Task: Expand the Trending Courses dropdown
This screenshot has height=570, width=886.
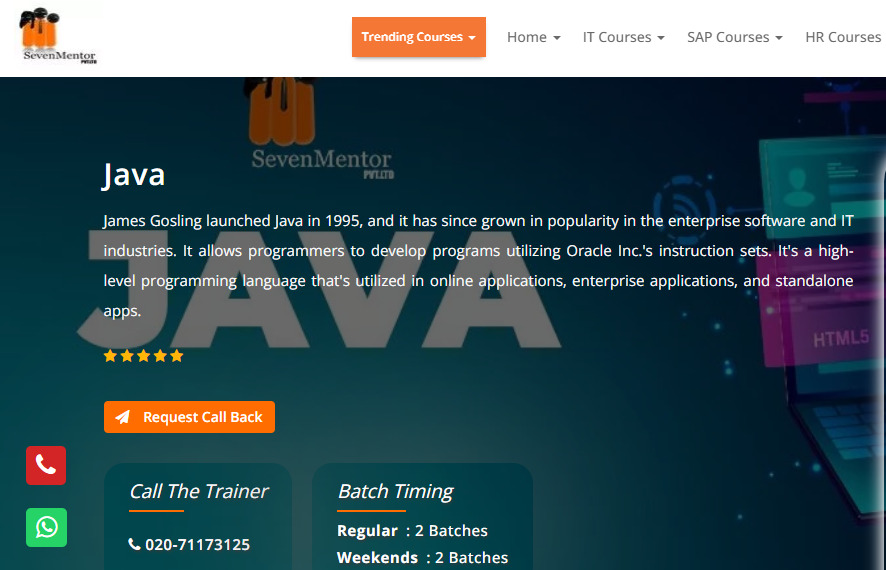Action: point(418,37)
